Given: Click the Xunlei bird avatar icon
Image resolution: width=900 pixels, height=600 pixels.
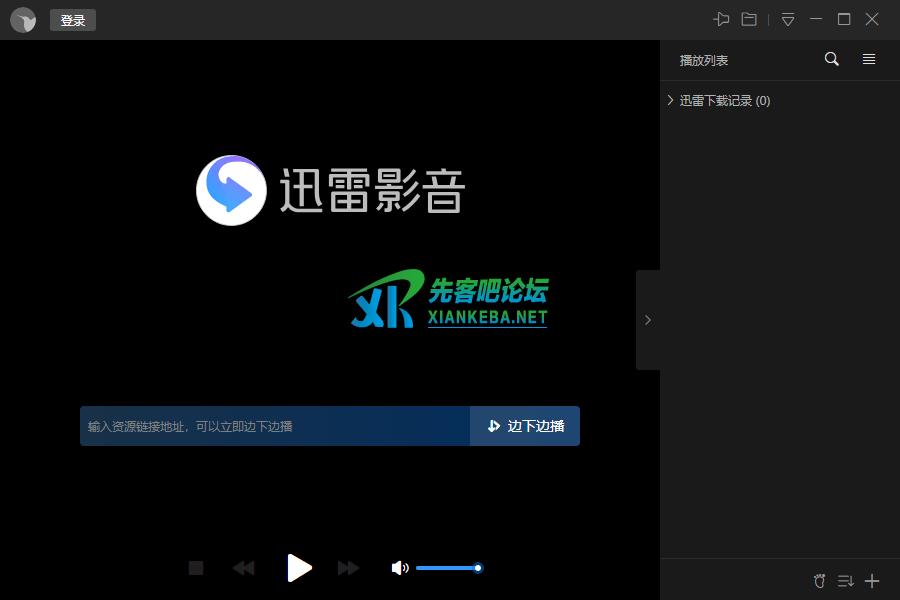Looking at the screenshot, I should pos(23,20).
